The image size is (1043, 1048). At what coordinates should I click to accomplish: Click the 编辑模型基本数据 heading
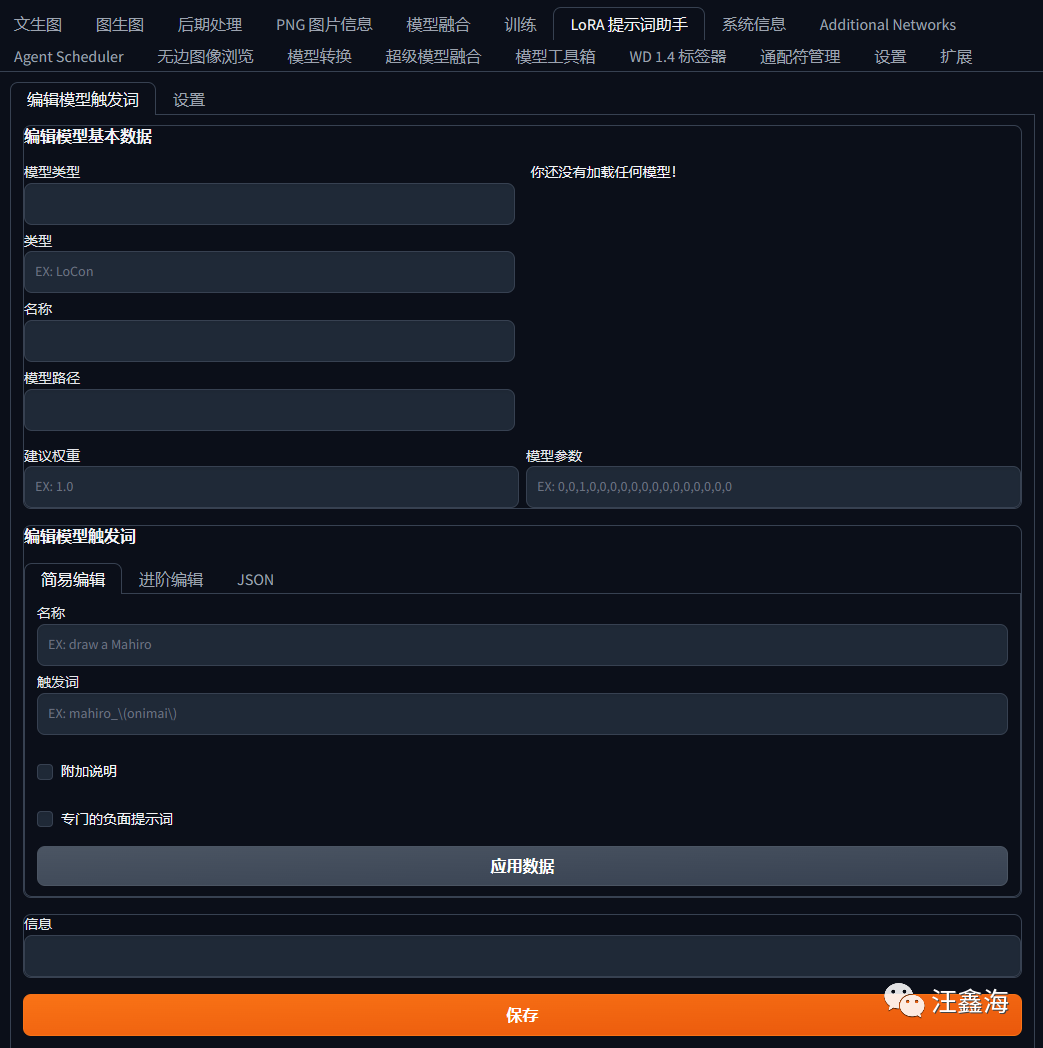coord(88,136)
